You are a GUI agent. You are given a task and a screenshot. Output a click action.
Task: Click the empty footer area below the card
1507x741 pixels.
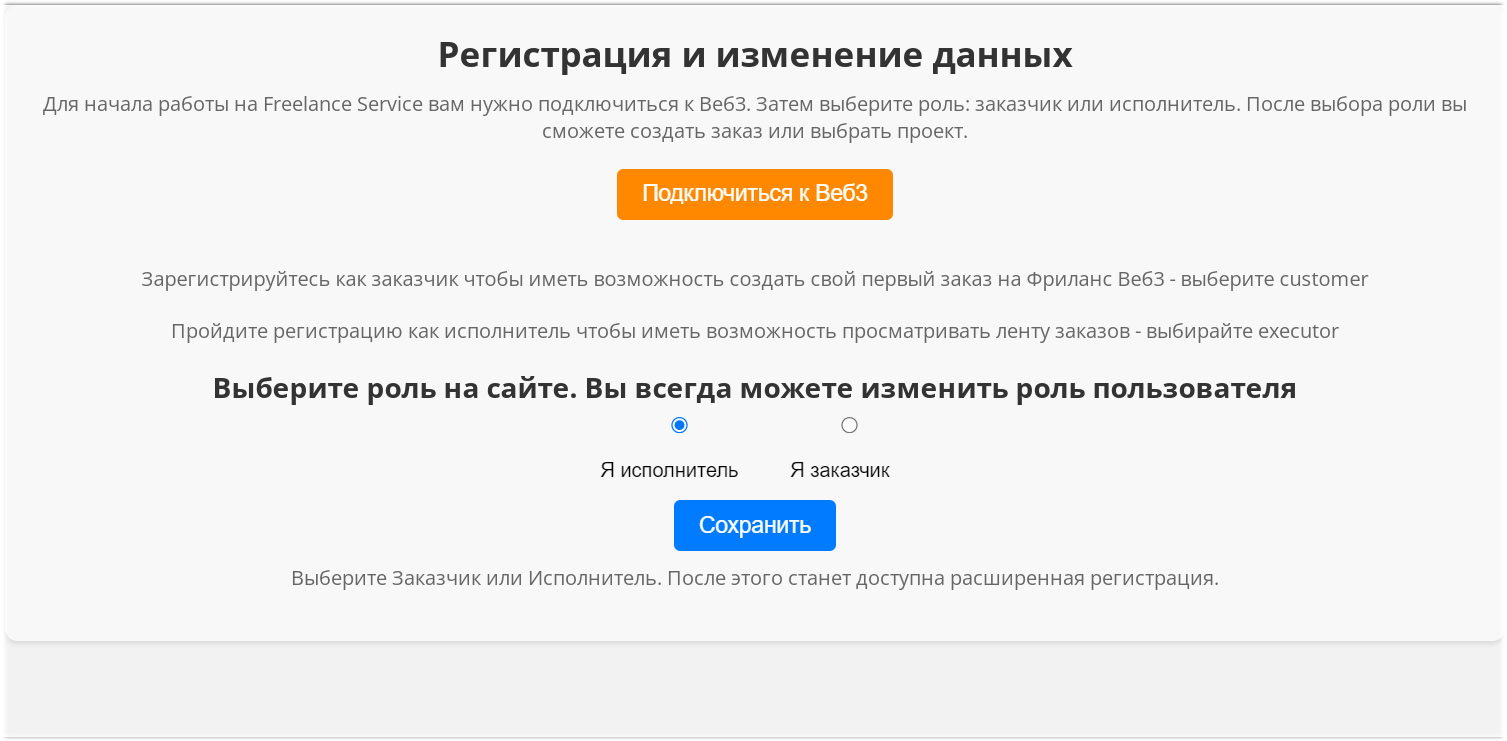754,690
